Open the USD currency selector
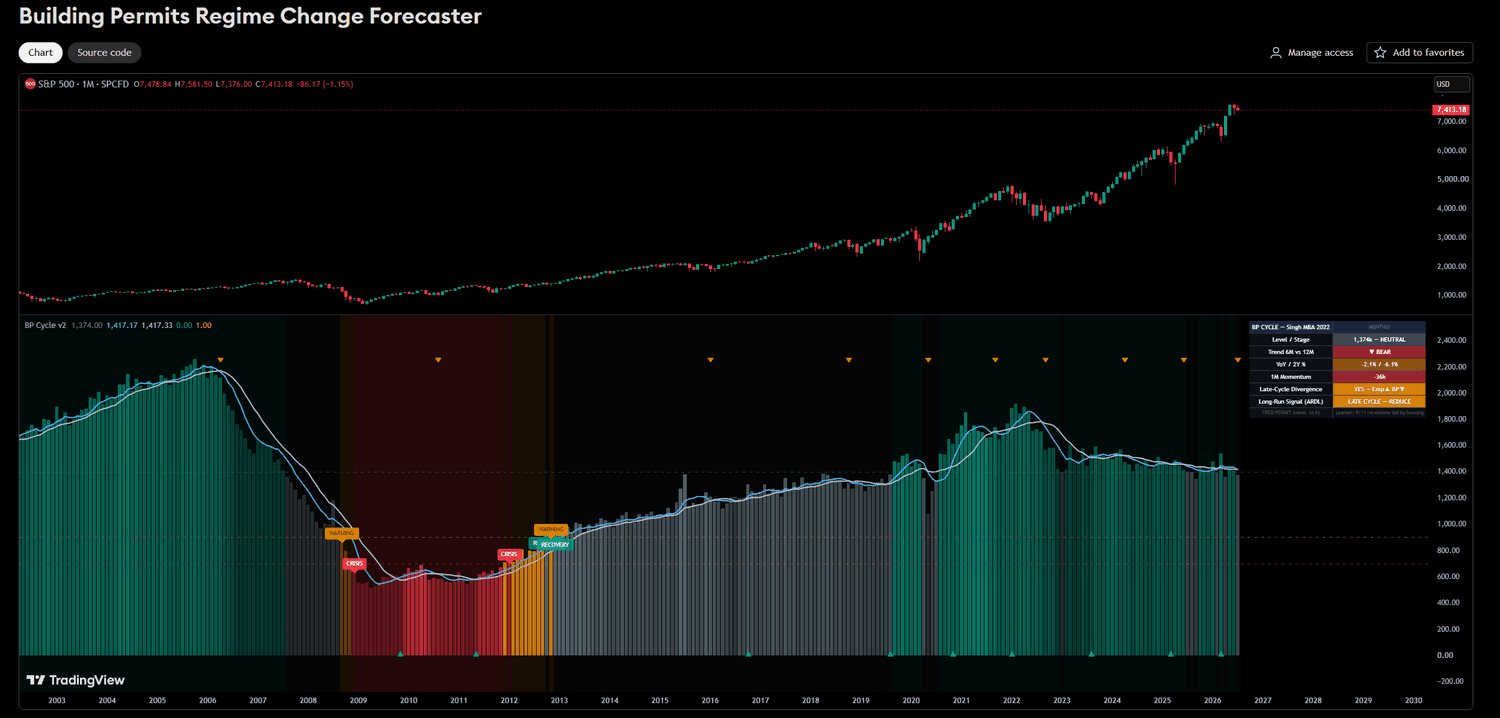The image size is (1500, 718). click(1452, 84)
